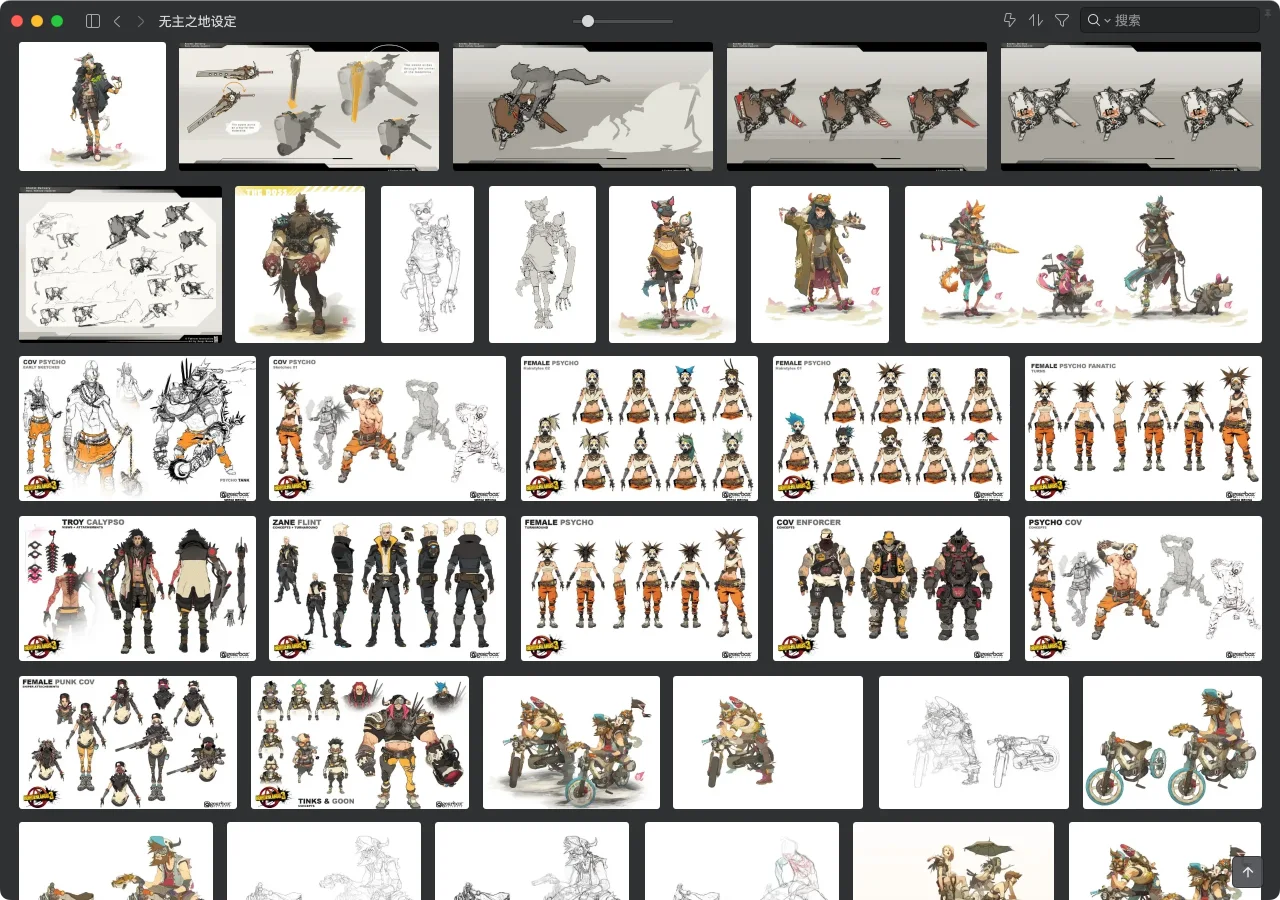Expand the search scope dropdown chevron
1280x900 pixels.
[1108, 21]
